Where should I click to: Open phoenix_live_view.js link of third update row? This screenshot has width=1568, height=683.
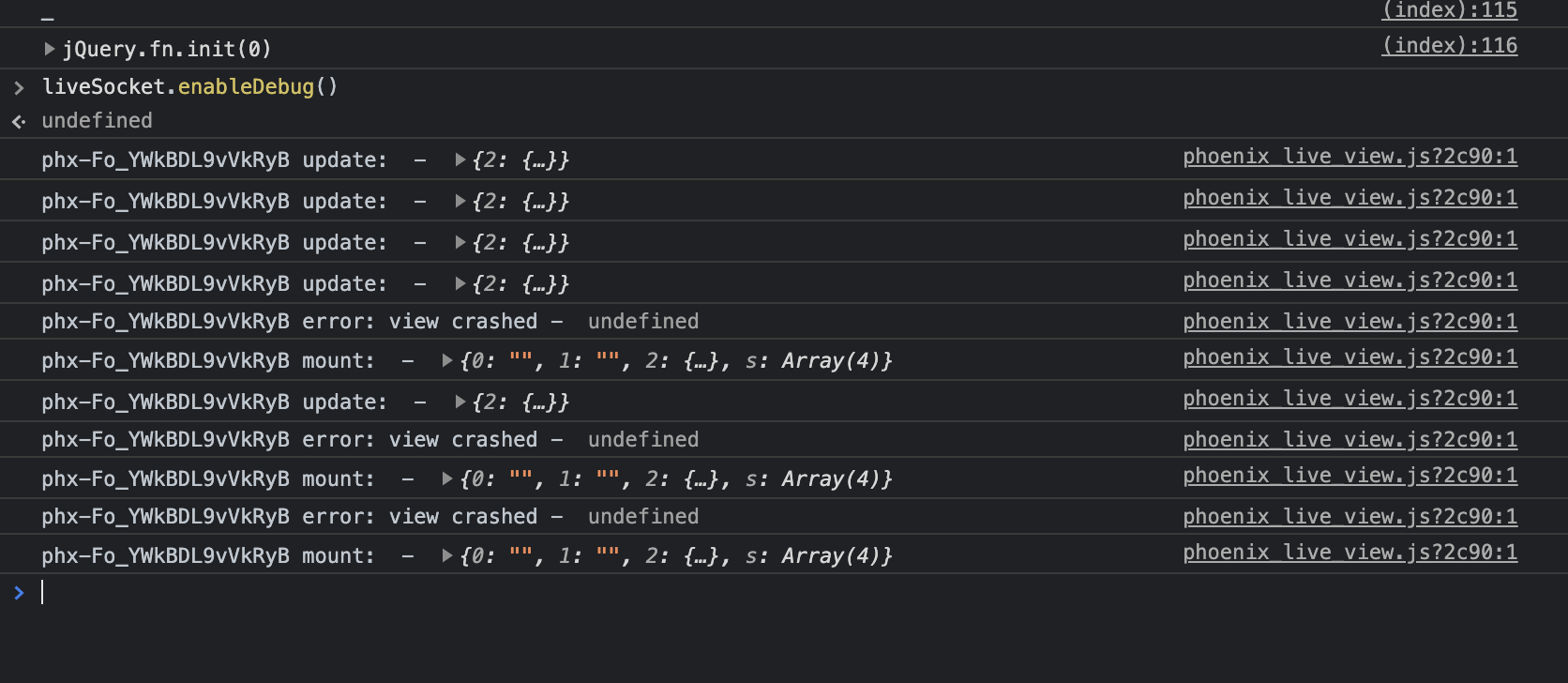coord(1350,239)
